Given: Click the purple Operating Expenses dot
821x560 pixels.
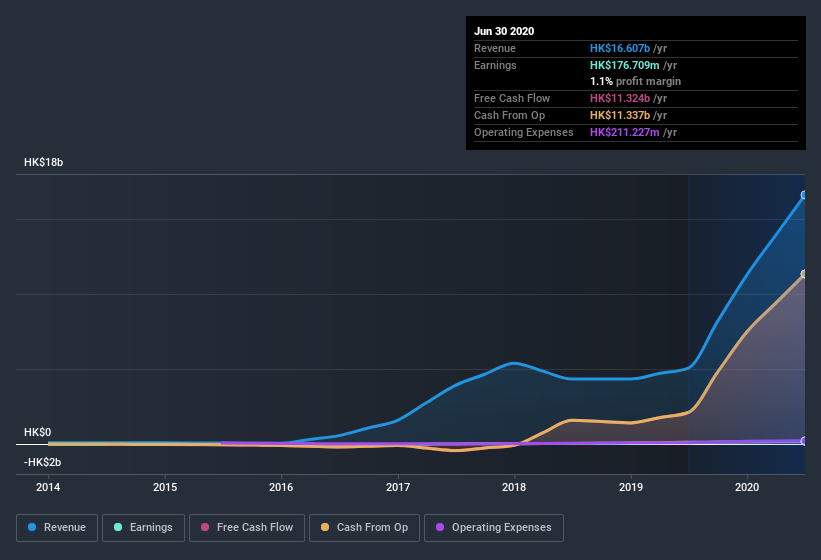Looking at the screenshot, I should (x=441, y=527).
